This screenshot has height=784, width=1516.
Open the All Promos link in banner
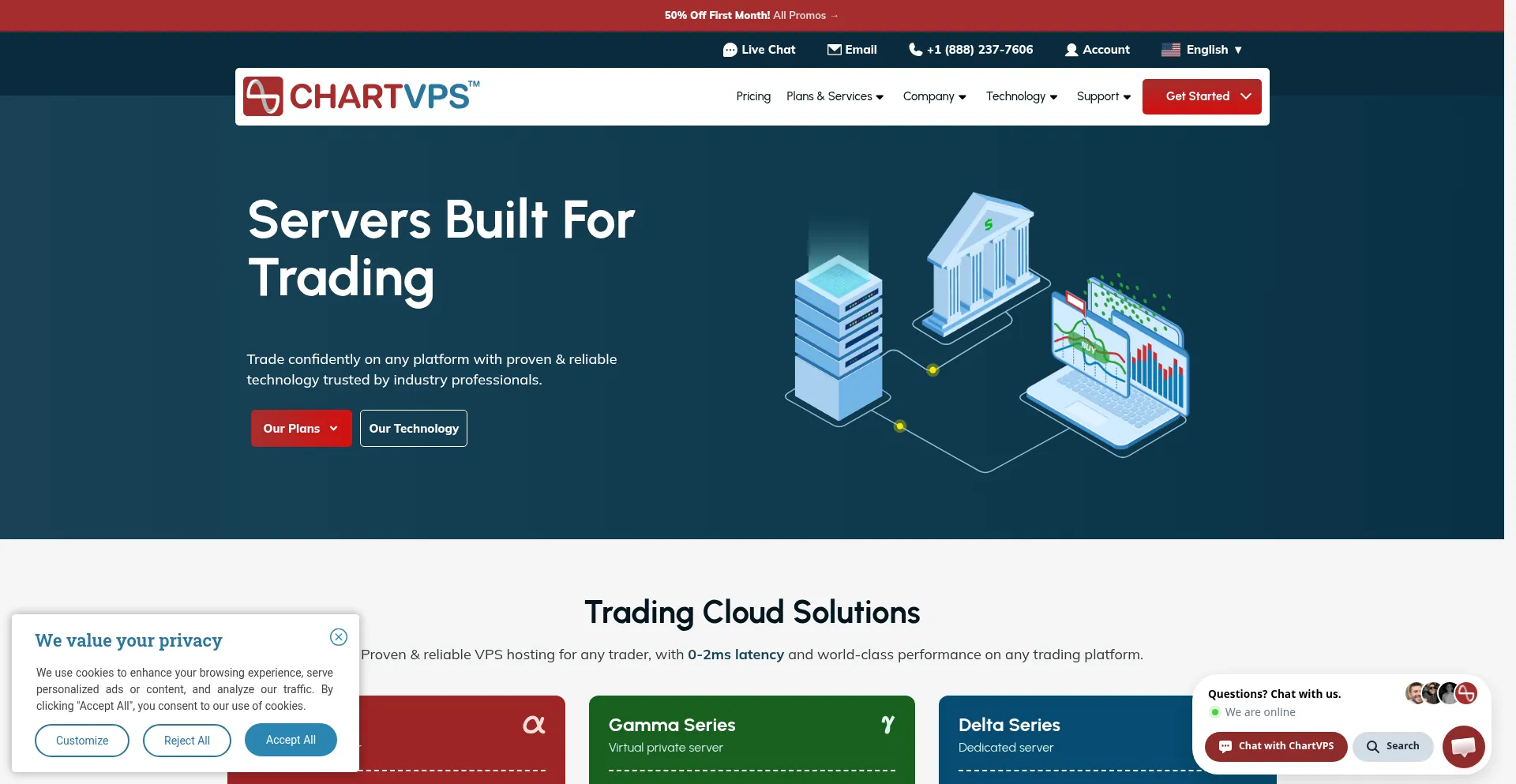click(x=805, y=15)
